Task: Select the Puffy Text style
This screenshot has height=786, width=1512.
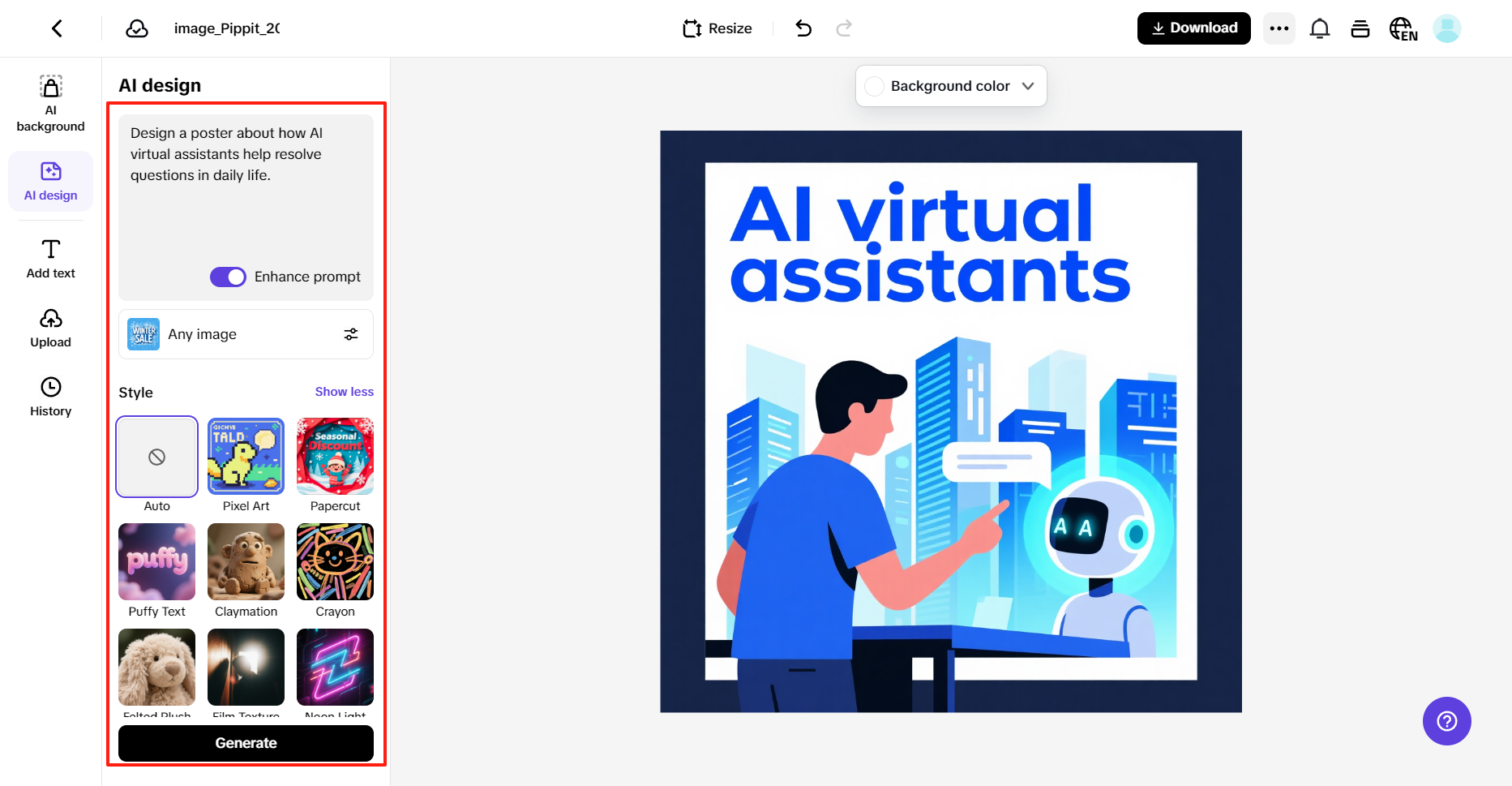Action: 157,562
